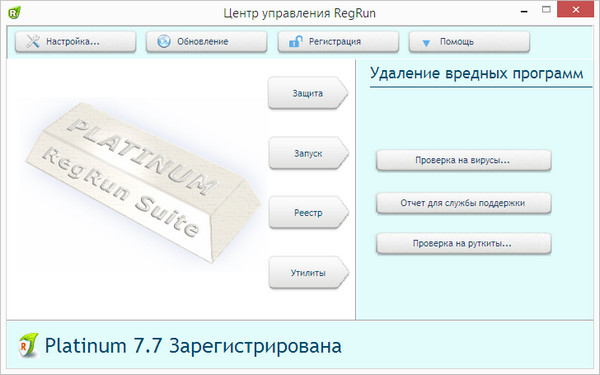
Task: Click the RegRun logo in status bar
Action: [29, 345]
